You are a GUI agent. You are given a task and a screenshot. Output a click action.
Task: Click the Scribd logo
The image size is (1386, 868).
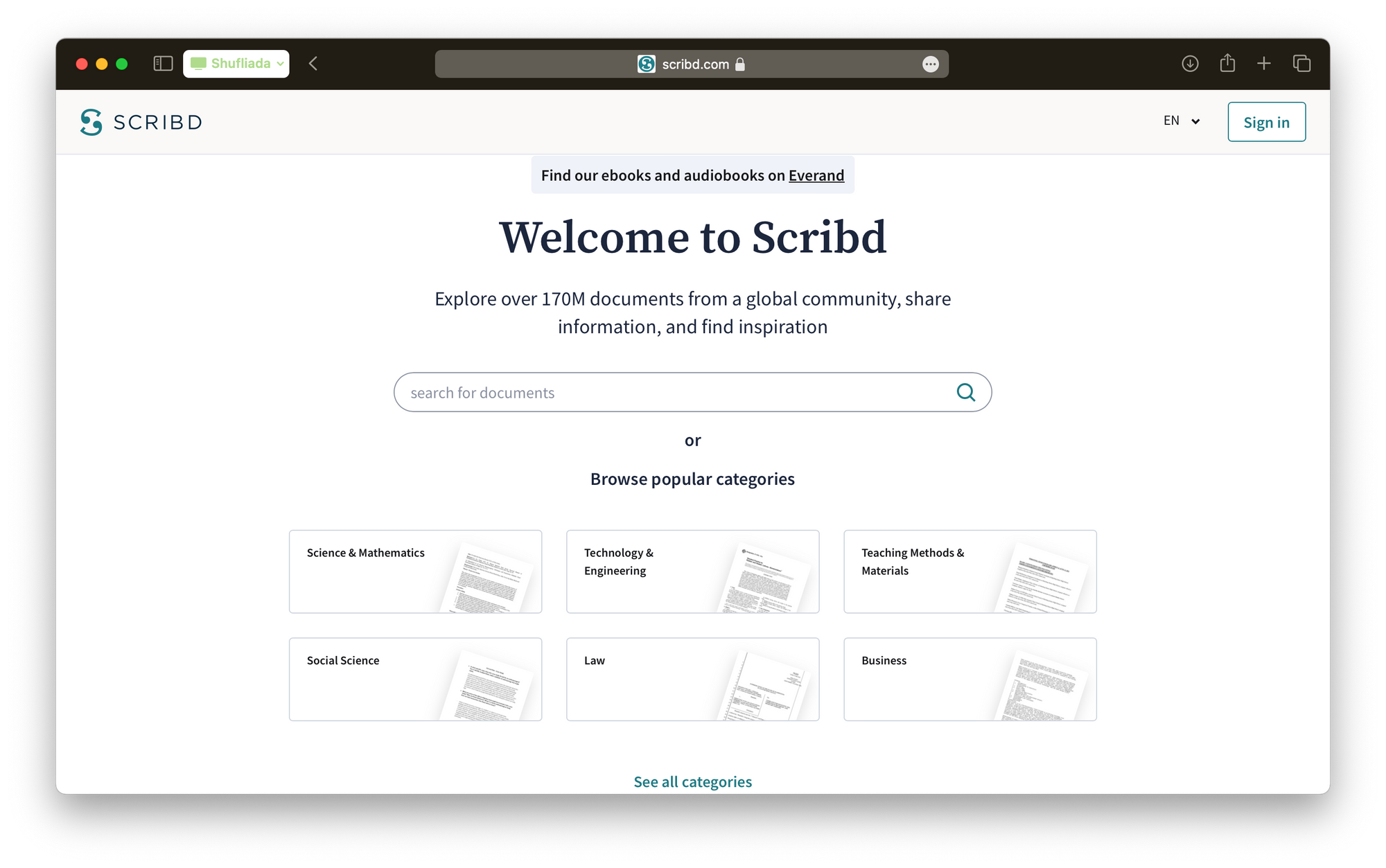click(141, 122)
